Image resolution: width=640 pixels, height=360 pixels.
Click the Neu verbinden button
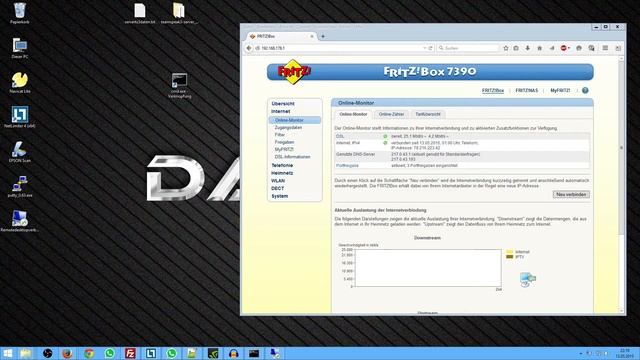click(571, 195)
